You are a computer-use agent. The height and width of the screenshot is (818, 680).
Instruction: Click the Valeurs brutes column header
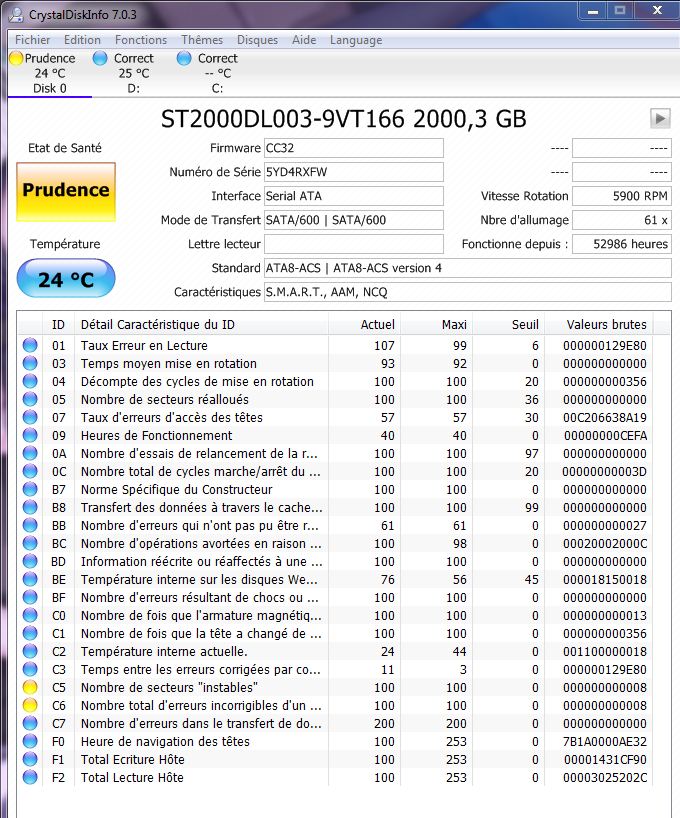tap(599, 324)
